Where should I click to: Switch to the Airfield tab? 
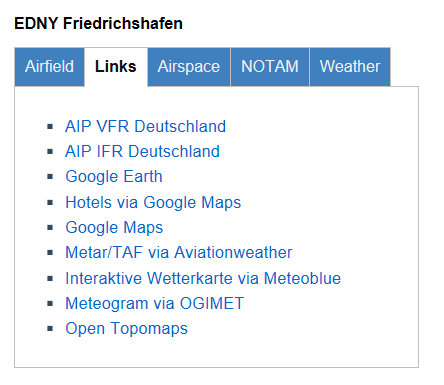49,67
